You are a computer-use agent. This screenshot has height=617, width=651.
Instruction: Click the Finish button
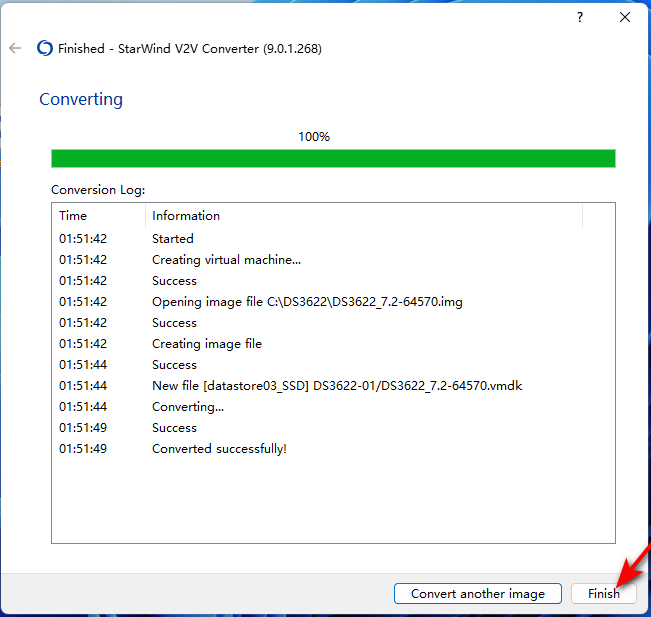tap(603, 593)
